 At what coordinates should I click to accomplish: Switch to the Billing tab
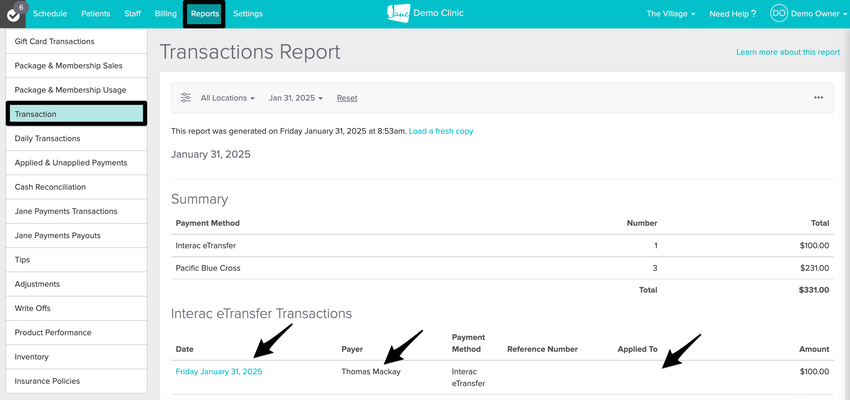pyautogui.click(x=165, y=14)
